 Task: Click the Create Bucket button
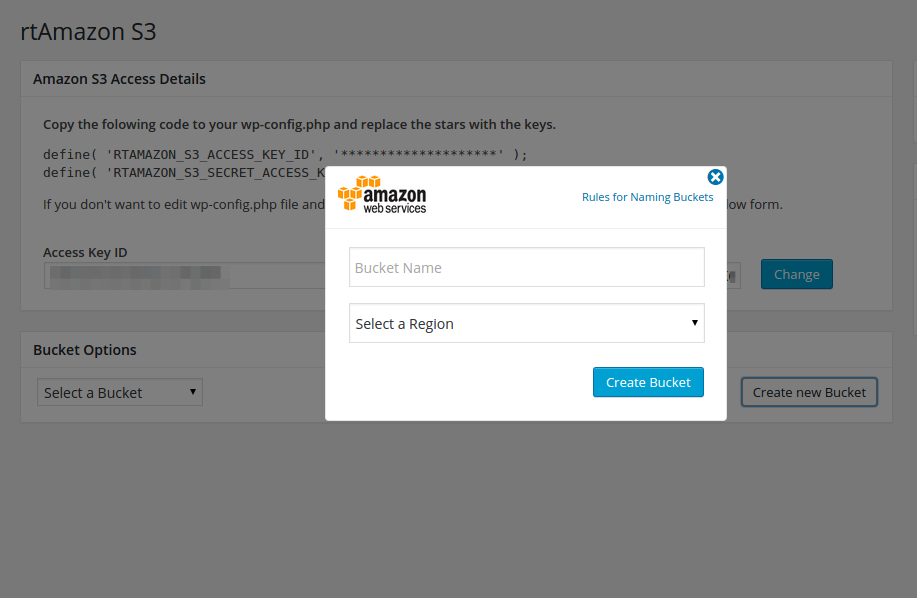click(x=648, y=382)
